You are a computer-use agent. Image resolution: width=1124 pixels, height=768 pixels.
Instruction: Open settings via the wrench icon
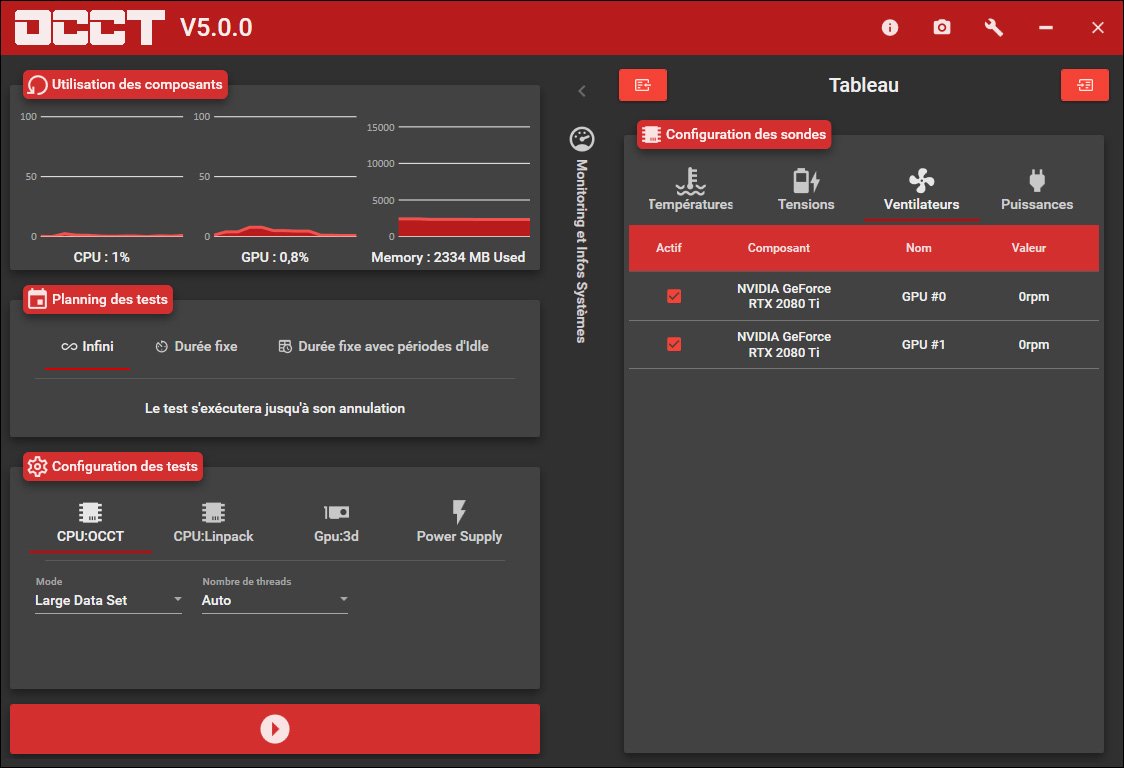pyautogui.click(x=994, y=28)
